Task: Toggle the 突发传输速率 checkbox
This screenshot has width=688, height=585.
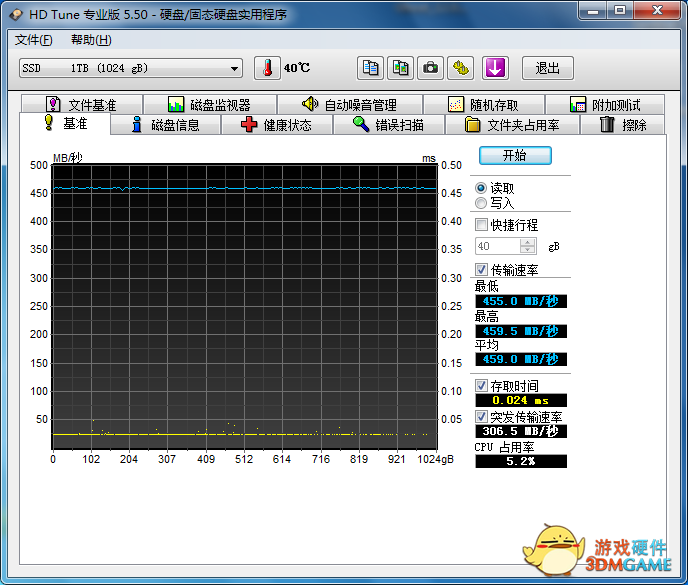Action: tap(481, 416)
